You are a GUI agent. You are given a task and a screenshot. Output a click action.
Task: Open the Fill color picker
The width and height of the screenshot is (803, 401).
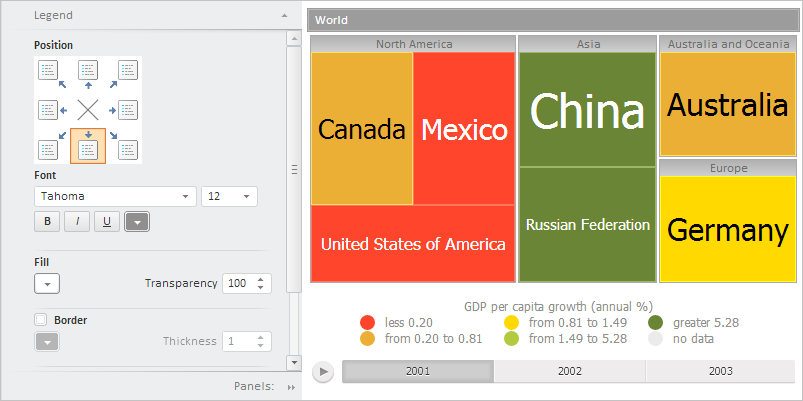[x=47, y=283]
